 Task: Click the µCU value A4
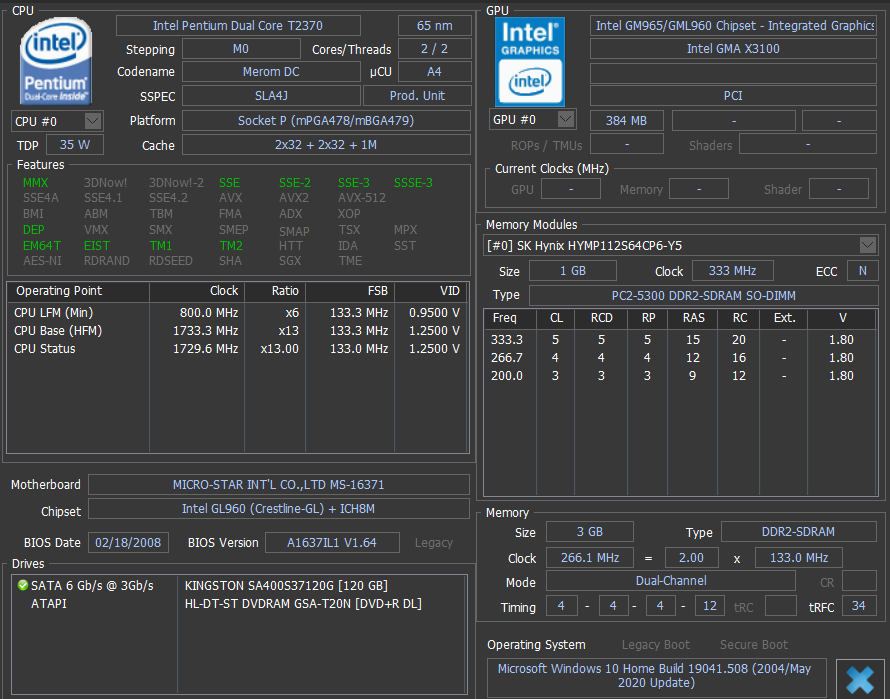(435, 72)
